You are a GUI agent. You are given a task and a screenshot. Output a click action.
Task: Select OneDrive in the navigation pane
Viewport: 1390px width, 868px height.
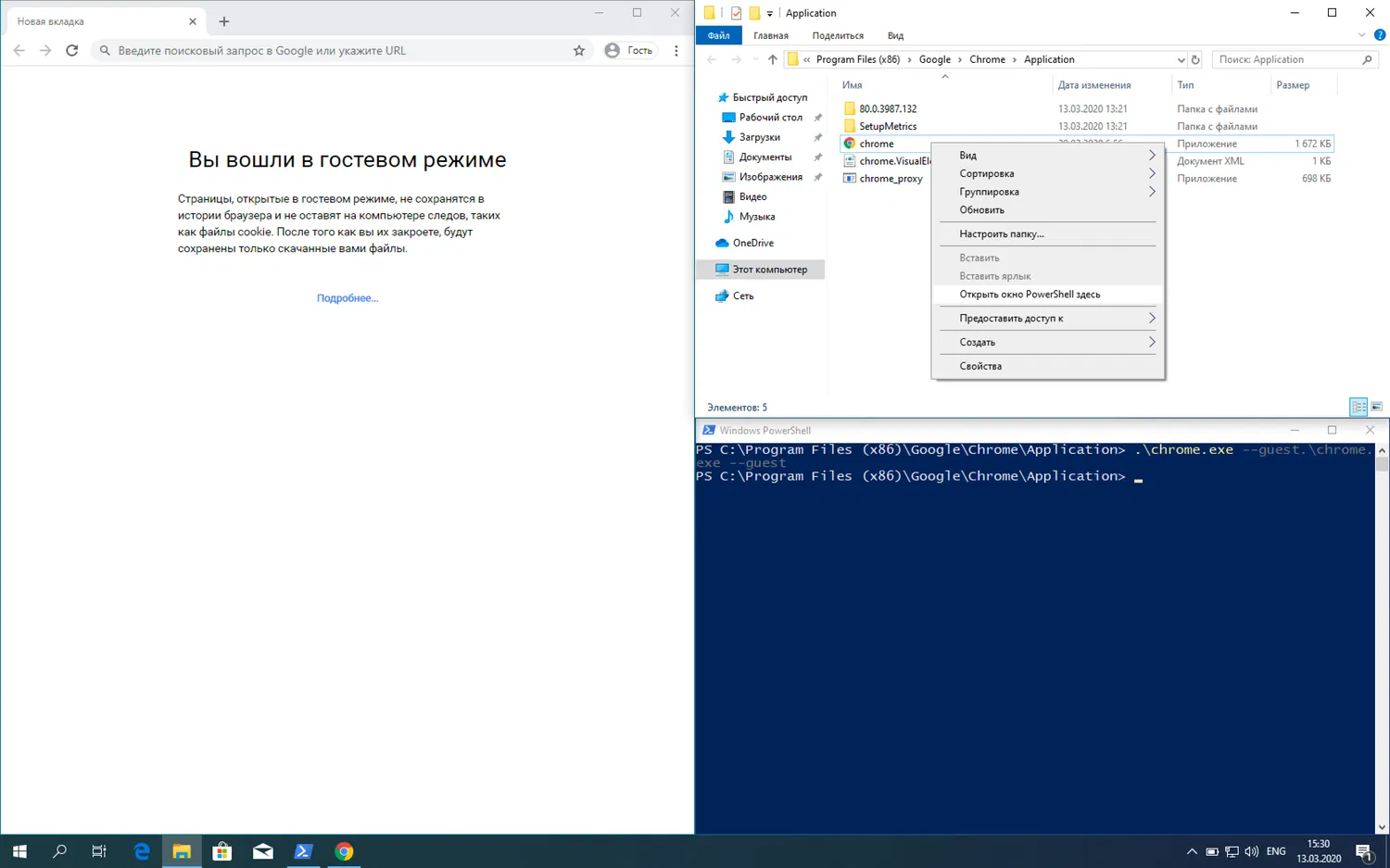click(x=752, y=243)
